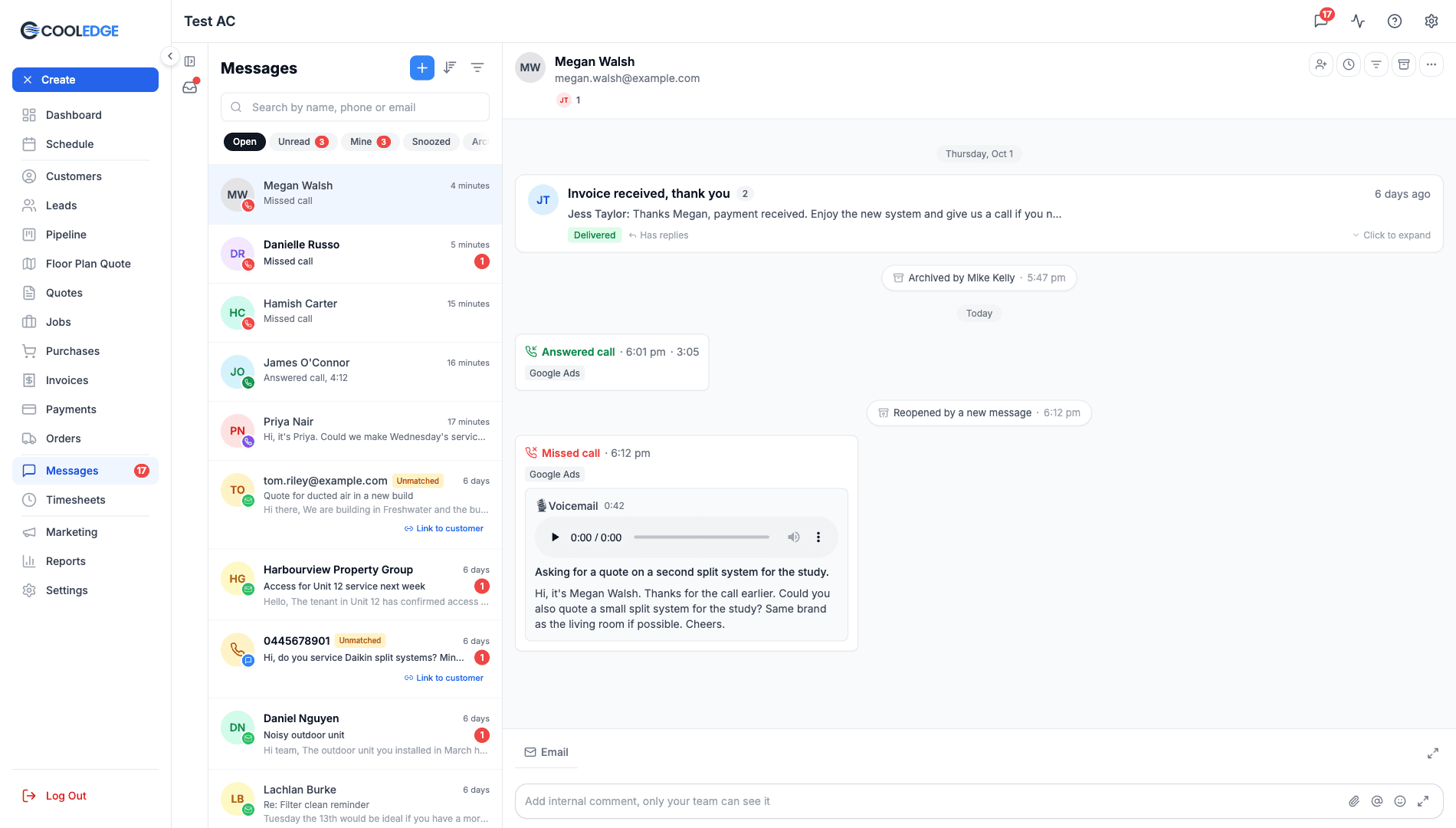Click the internal comment input box

(x=979, y=801)
